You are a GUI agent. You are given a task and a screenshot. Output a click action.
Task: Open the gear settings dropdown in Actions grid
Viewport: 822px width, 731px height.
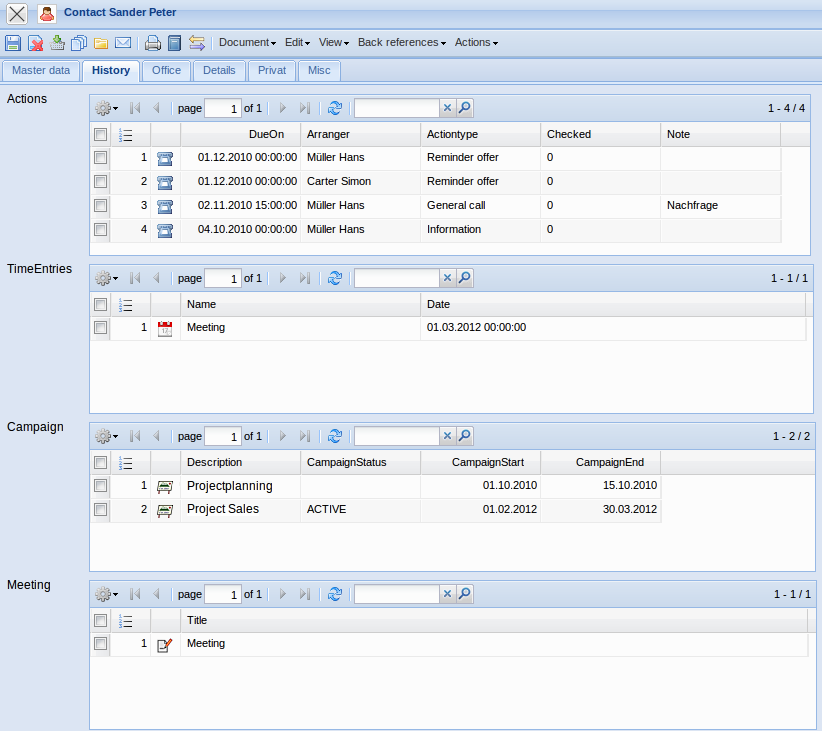click(x=106, y=108)
